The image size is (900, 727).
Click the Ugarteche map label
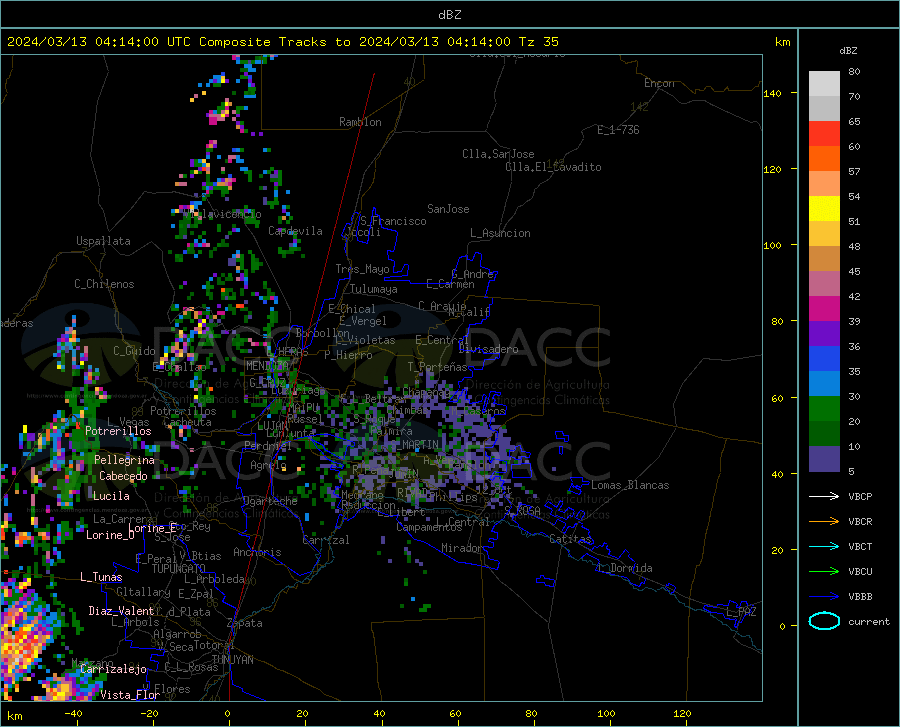click(x=270, y=501)
